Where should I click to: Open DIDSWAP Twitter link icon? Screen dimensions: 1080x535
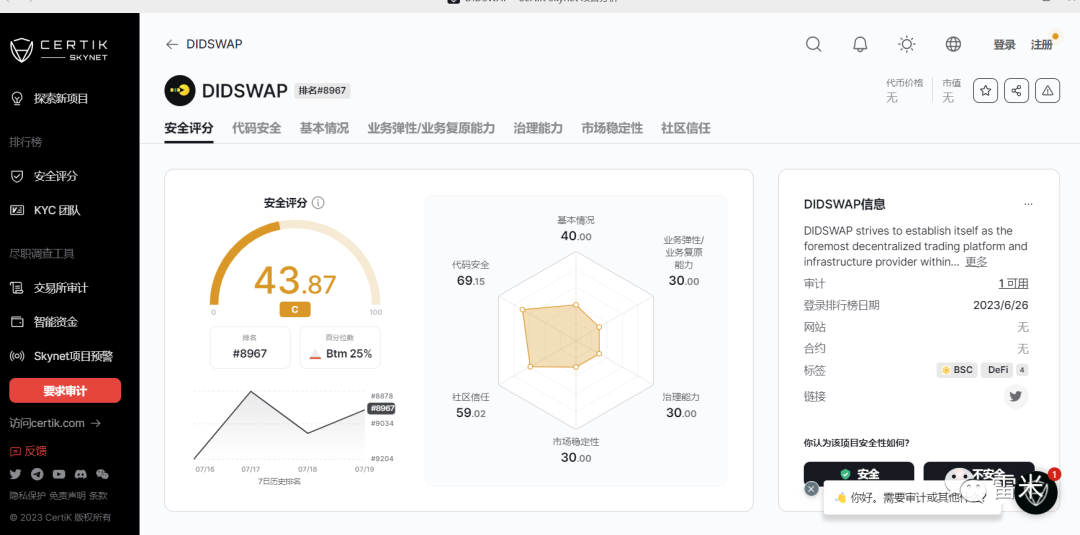point(1015,397)
